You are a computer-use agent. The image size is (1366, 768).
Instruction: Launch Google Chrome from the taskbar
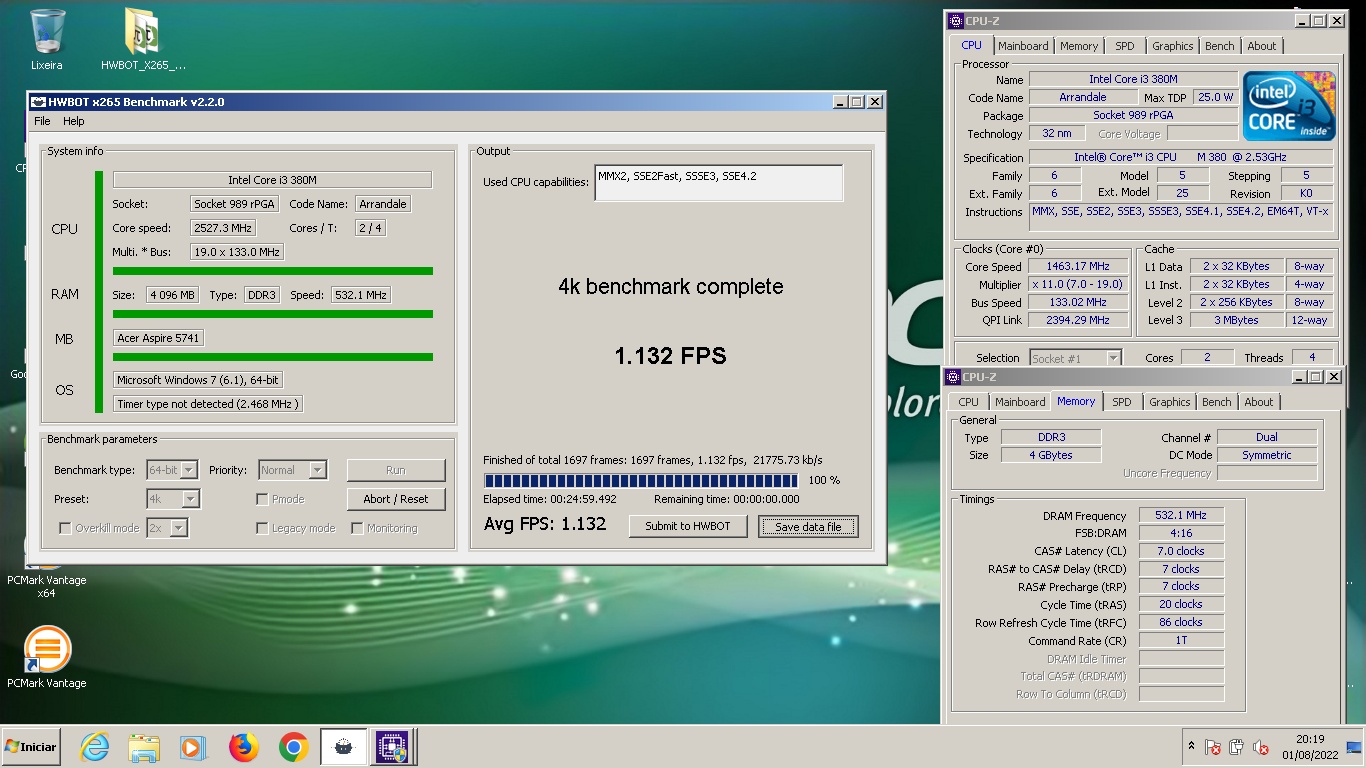point(293,747)
